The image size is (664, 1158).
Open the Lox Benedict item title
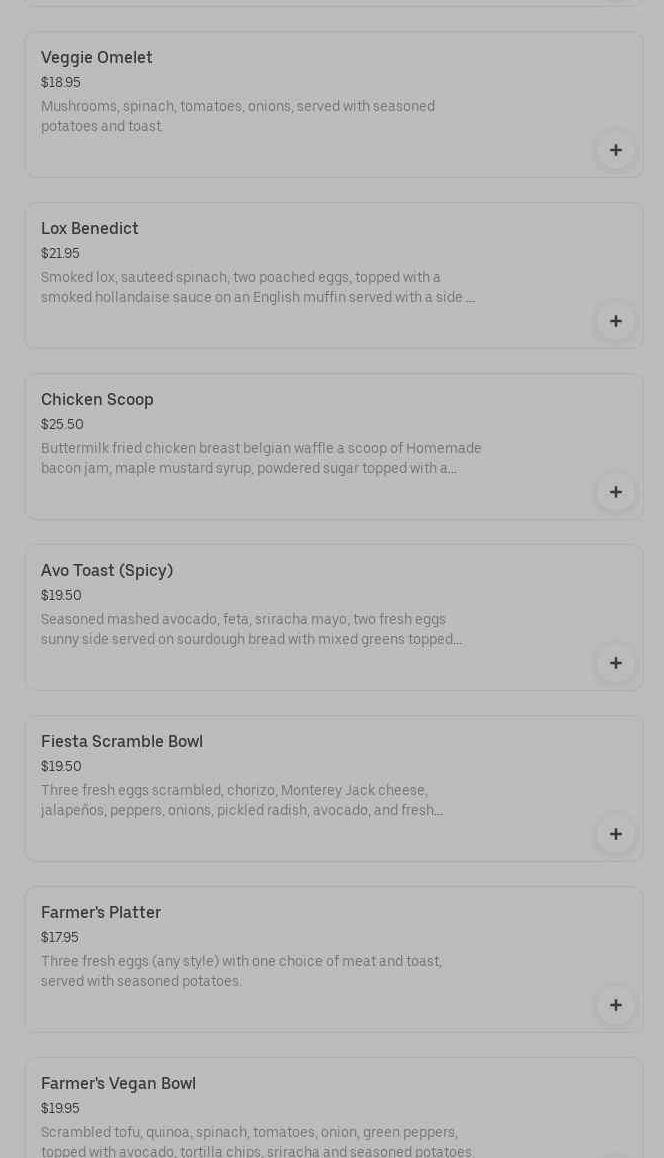click(x=90, y=229)
